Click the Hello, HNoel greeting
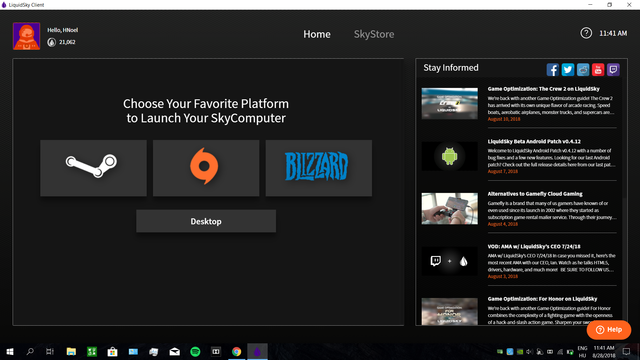This screenshot has width=640, height=360. [x=62, y=30]
